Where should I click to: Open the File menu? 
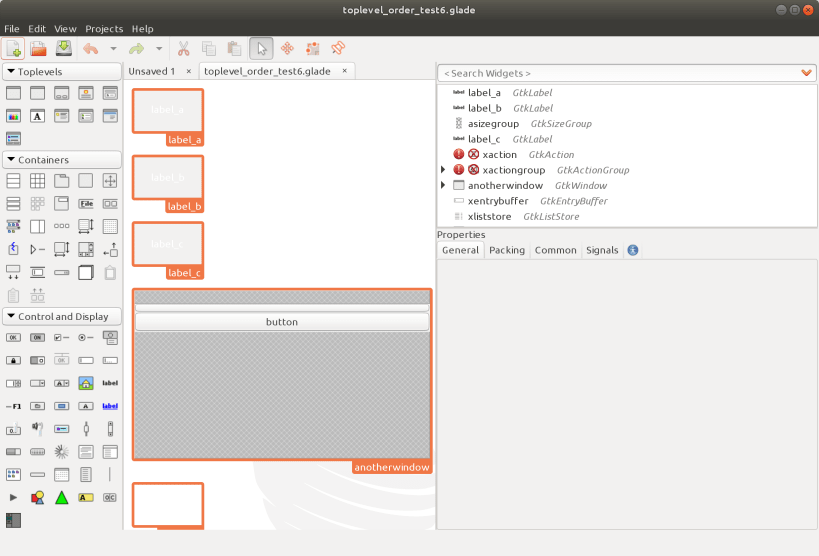point(11,29)
